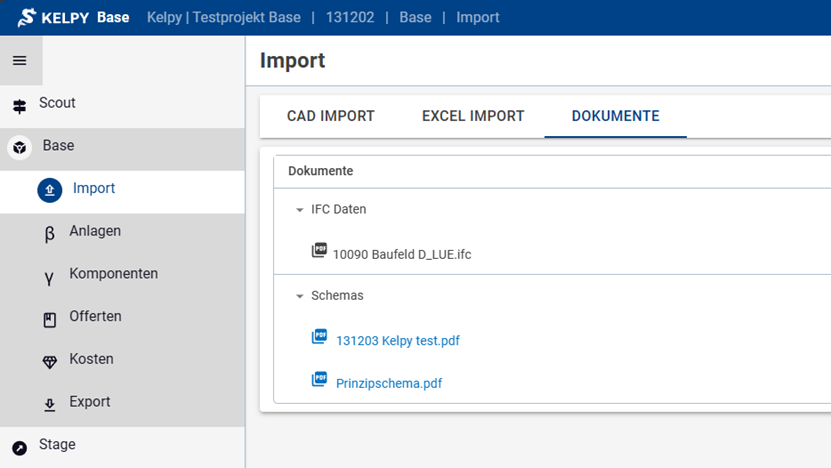Open the Prinzipschema.pdf link

pos(388,383)
